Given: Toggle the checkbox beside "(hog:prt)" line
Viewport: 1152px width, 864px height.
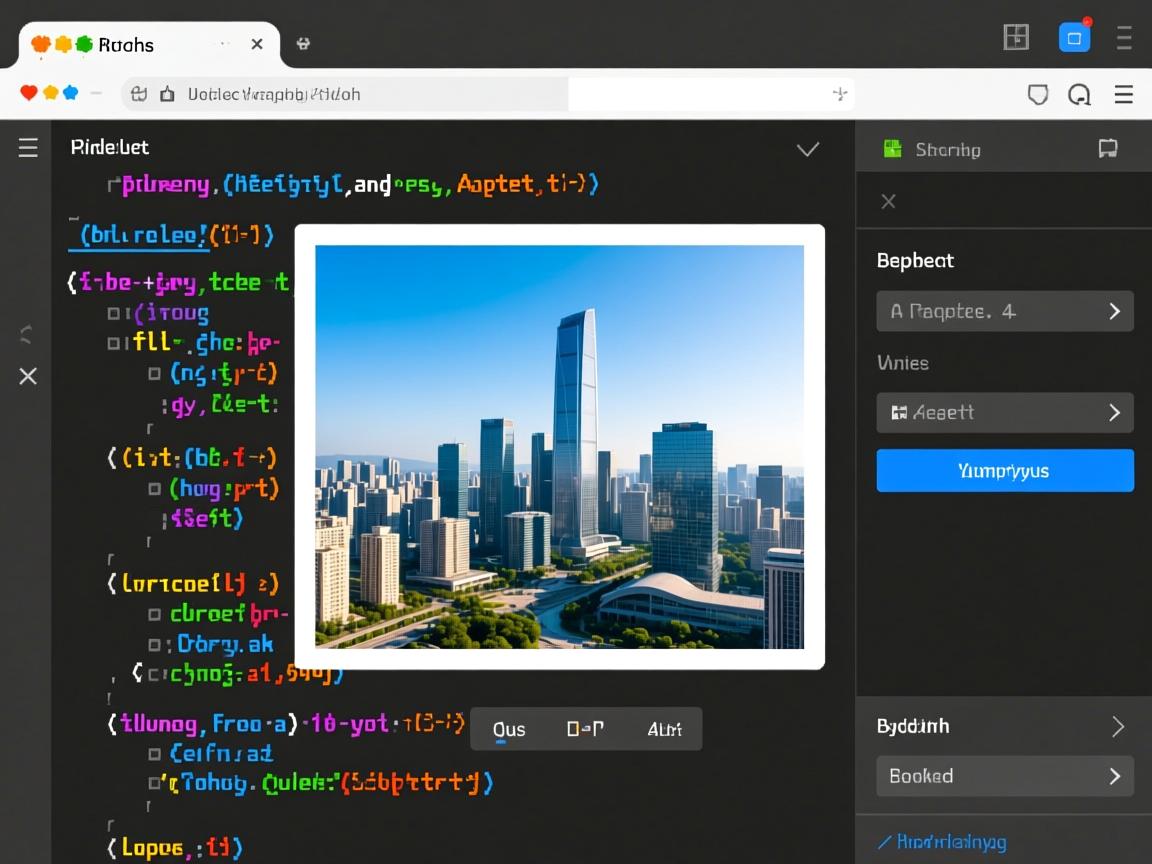Looking at the screenshot, I should coord(154,489).
